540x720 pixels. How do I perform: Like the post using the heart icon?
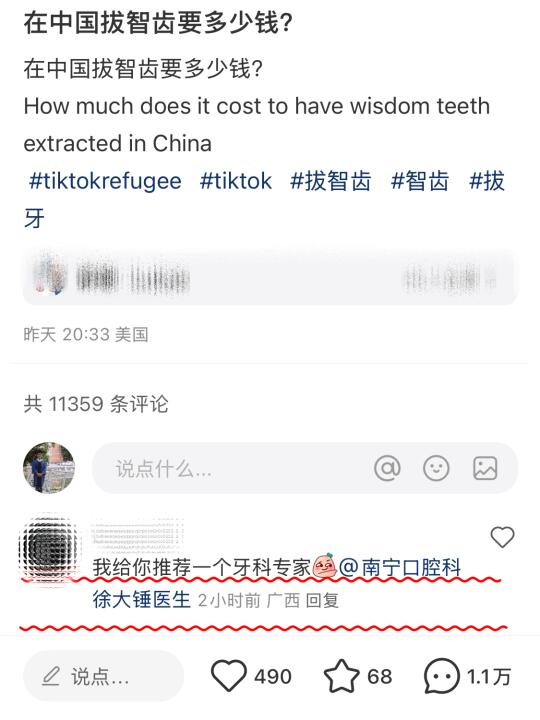click(228, 675)
